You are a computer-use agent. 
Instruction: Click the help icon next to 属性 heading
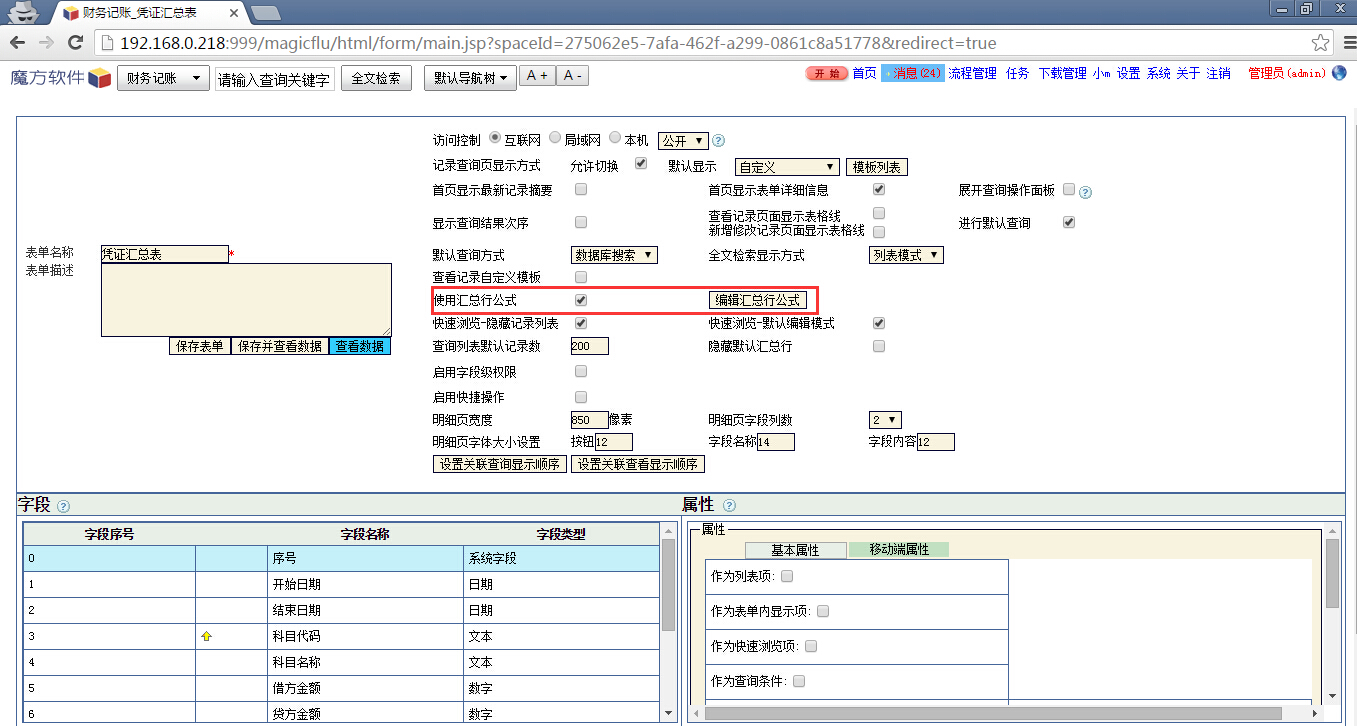[x=729, y=506]
